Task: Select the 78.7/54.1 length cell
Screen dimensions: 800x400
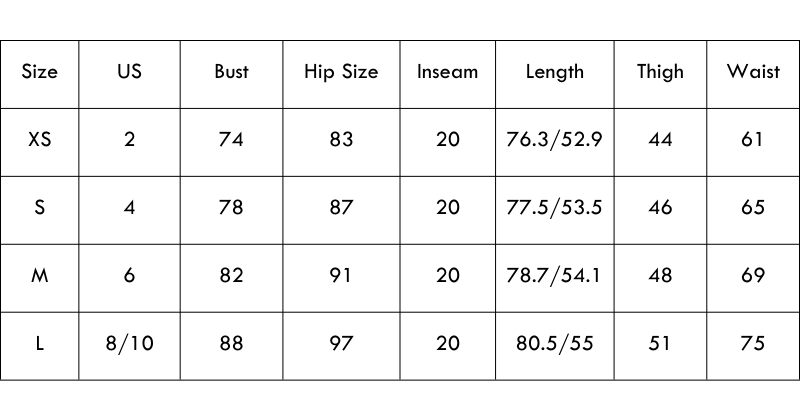Action: coord(554,276)
